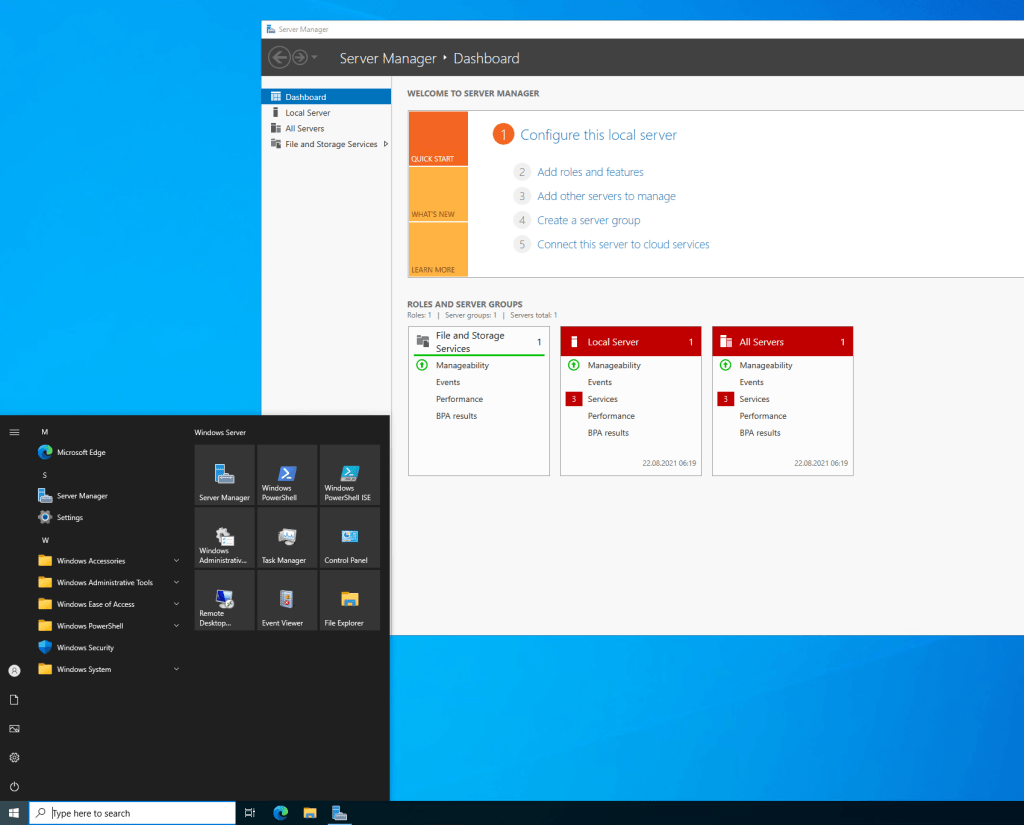Expand File and Storage Services arrow

pos(386,144)
